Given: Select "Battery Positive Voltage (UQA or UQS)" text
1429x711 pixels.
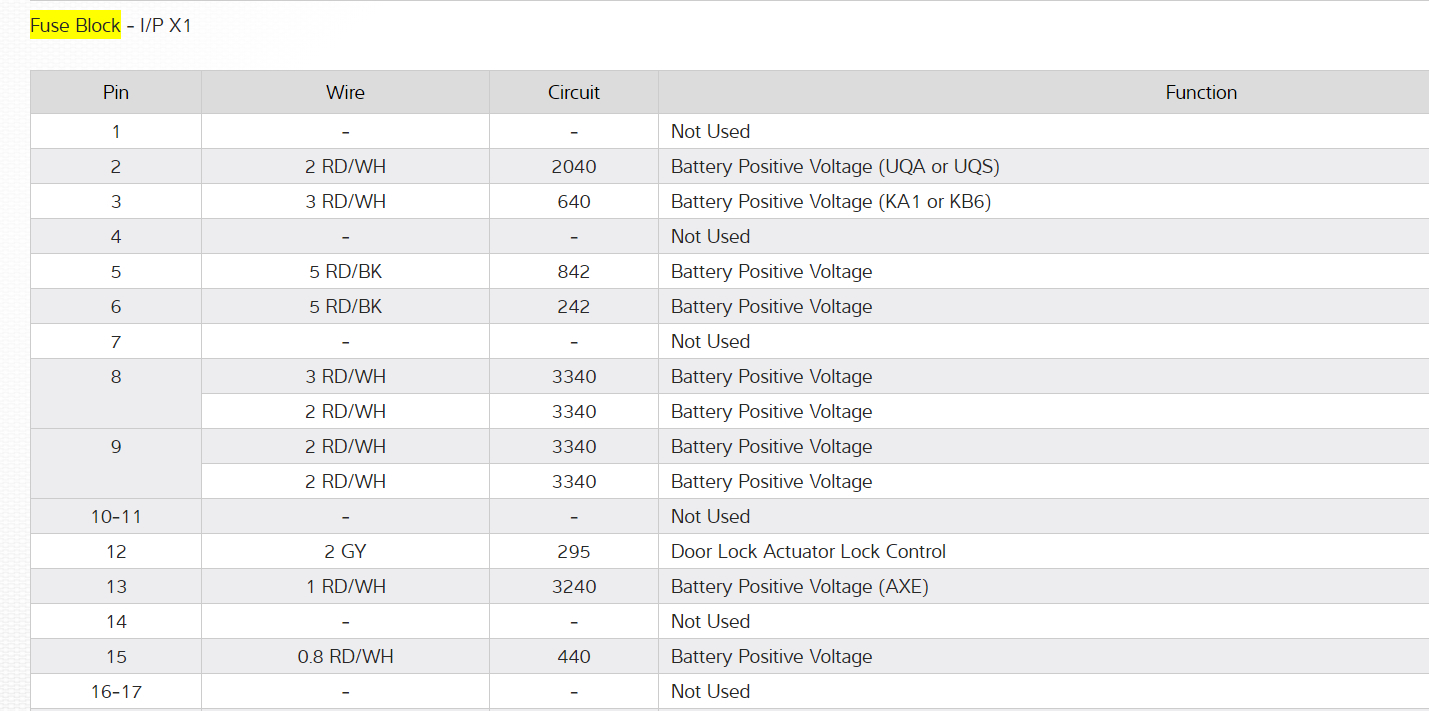Looking at the screenshot, I should coord(835,167).
